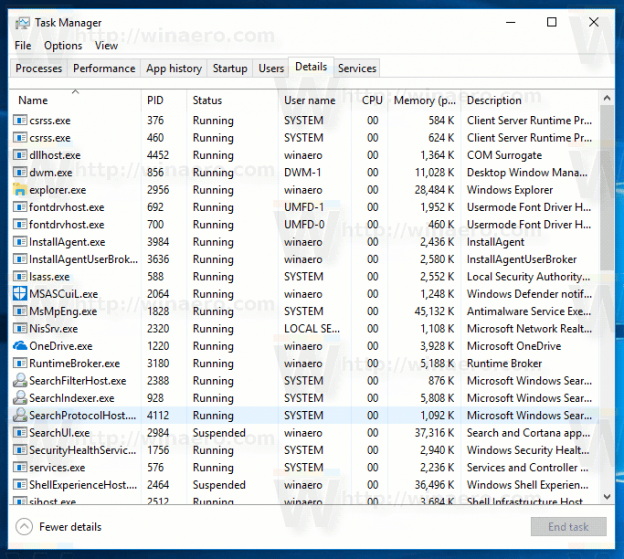Click the OneDrive.exe cloud icon
The height and width of the screenshot is (559, 624).
tap(20, 345)
